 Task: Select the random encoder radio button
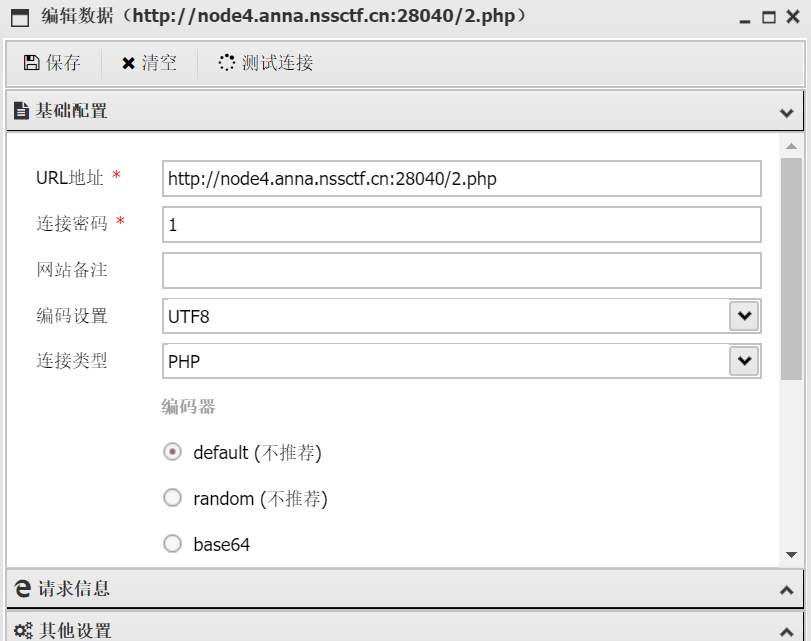(172, 498)
